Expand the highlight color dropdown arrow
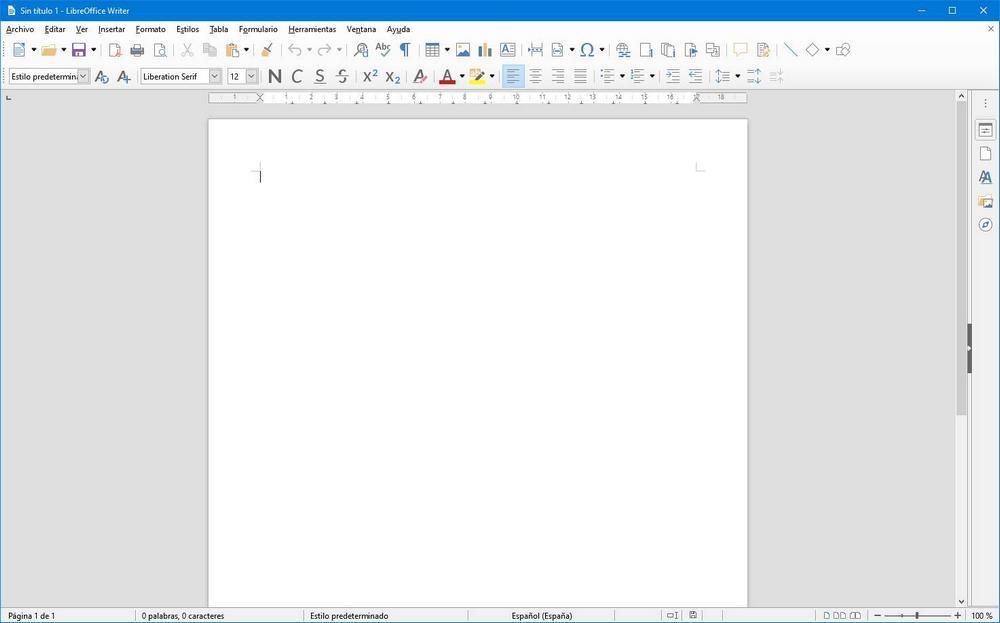The image size is (1000, 623). coord(492,77)
